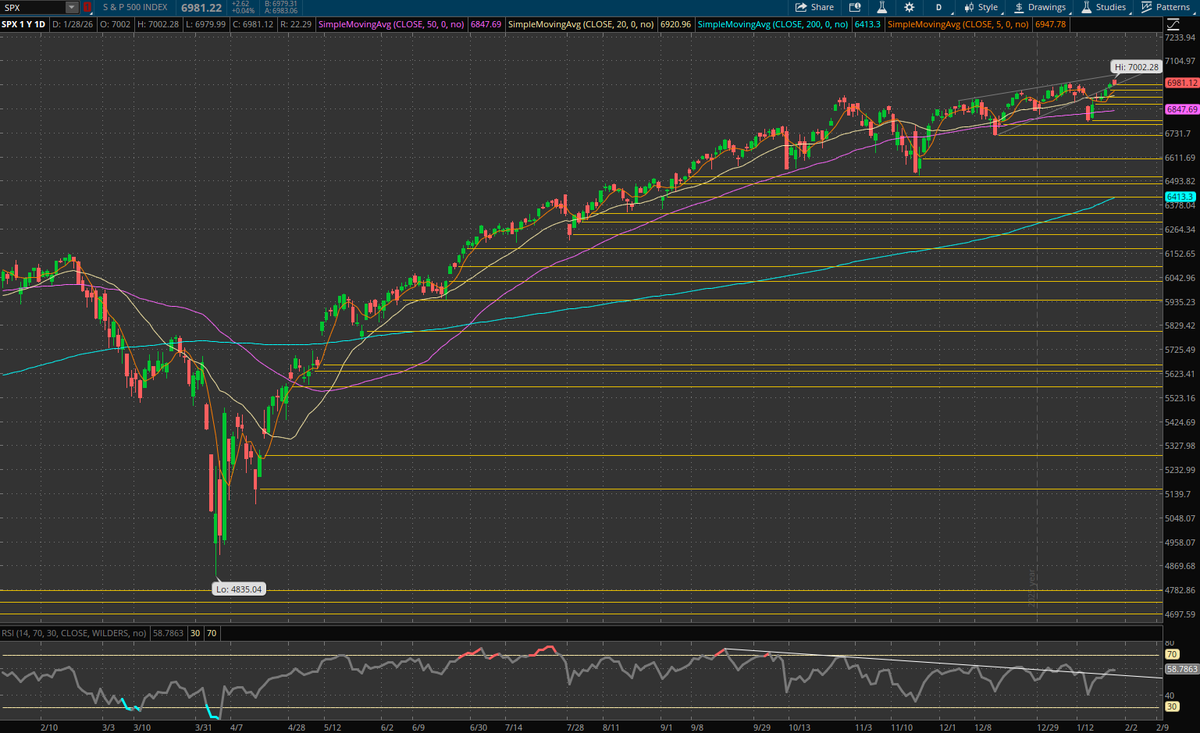The height and width of the screenshot is (733, 1200).
Task: Click the red alert icon beside symbol box
Action: click(87, 7)
